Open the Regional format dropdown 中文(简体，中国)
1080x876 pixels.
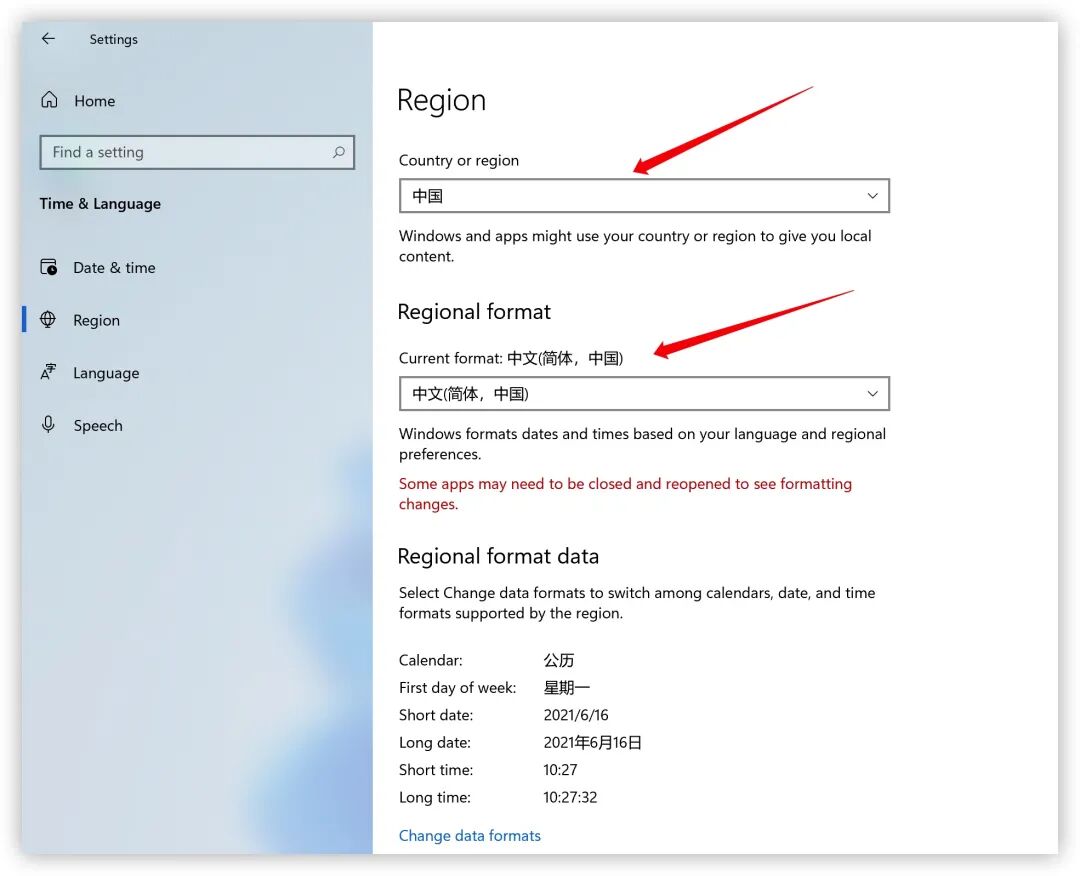point(644,393)
